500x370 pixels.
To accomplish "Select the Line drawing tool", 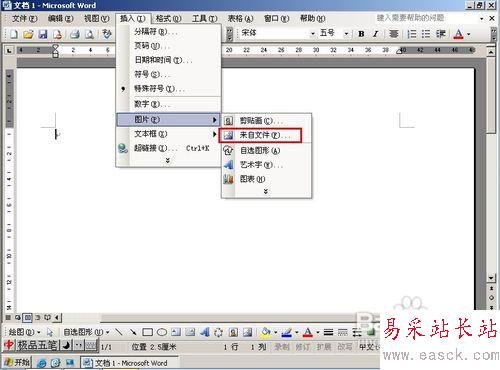I will point(118,332).
